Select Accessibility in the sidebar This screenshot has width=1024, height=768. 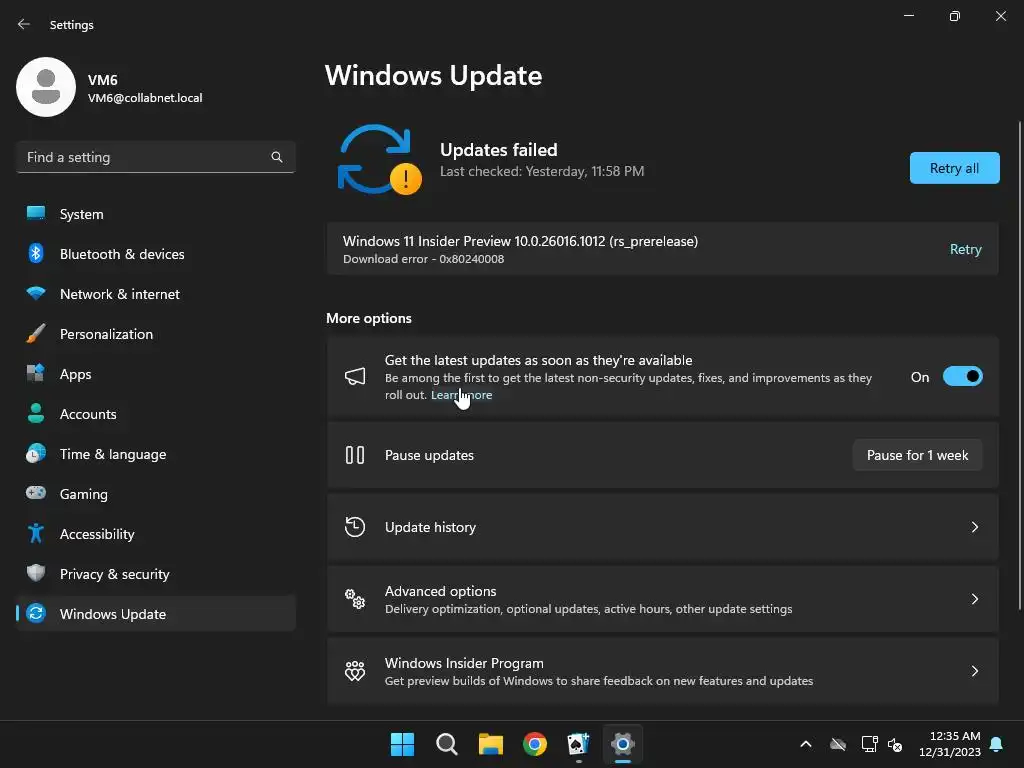[x=156, y=534]
